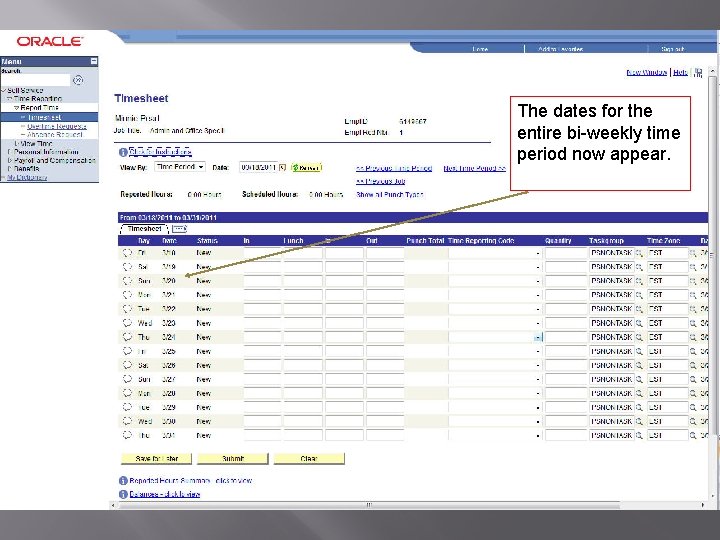
Task: Open Time Reporting Code dropdown for Thu 3/31
Action: pos(538,435)
